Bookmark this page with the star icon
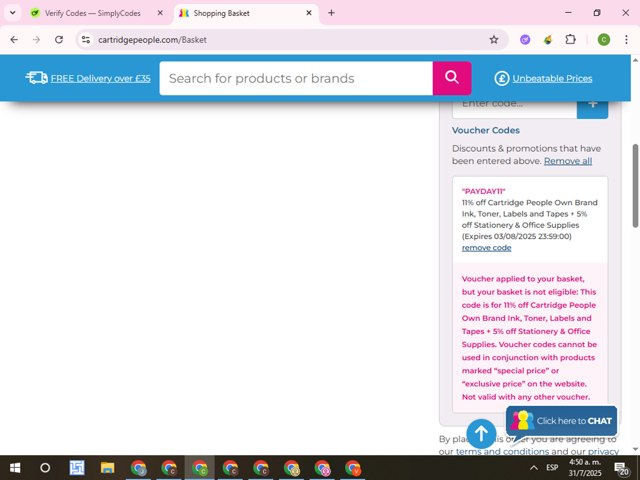Screen dimensions: 640x480 (x=494, y=40)
